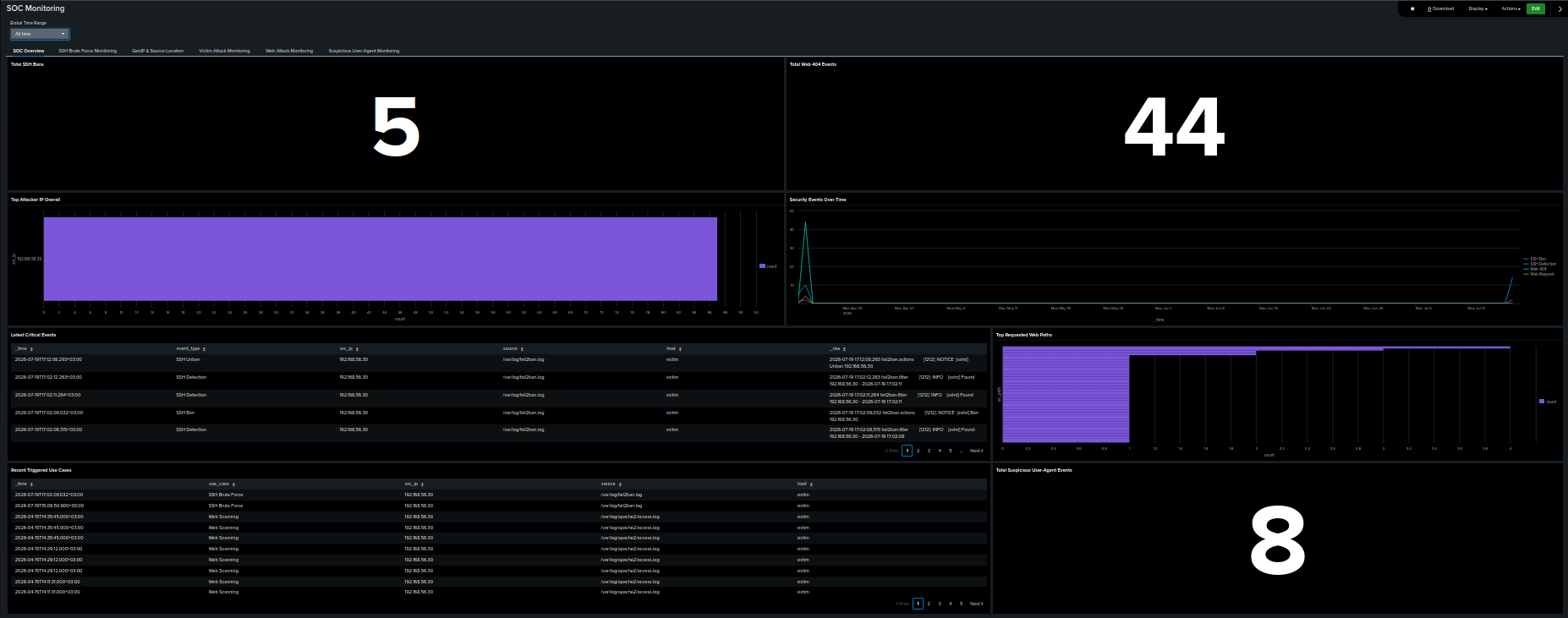Click the Download icon in header
The width and height of the screenshot is (1568, 618).
coord(1440,8)
